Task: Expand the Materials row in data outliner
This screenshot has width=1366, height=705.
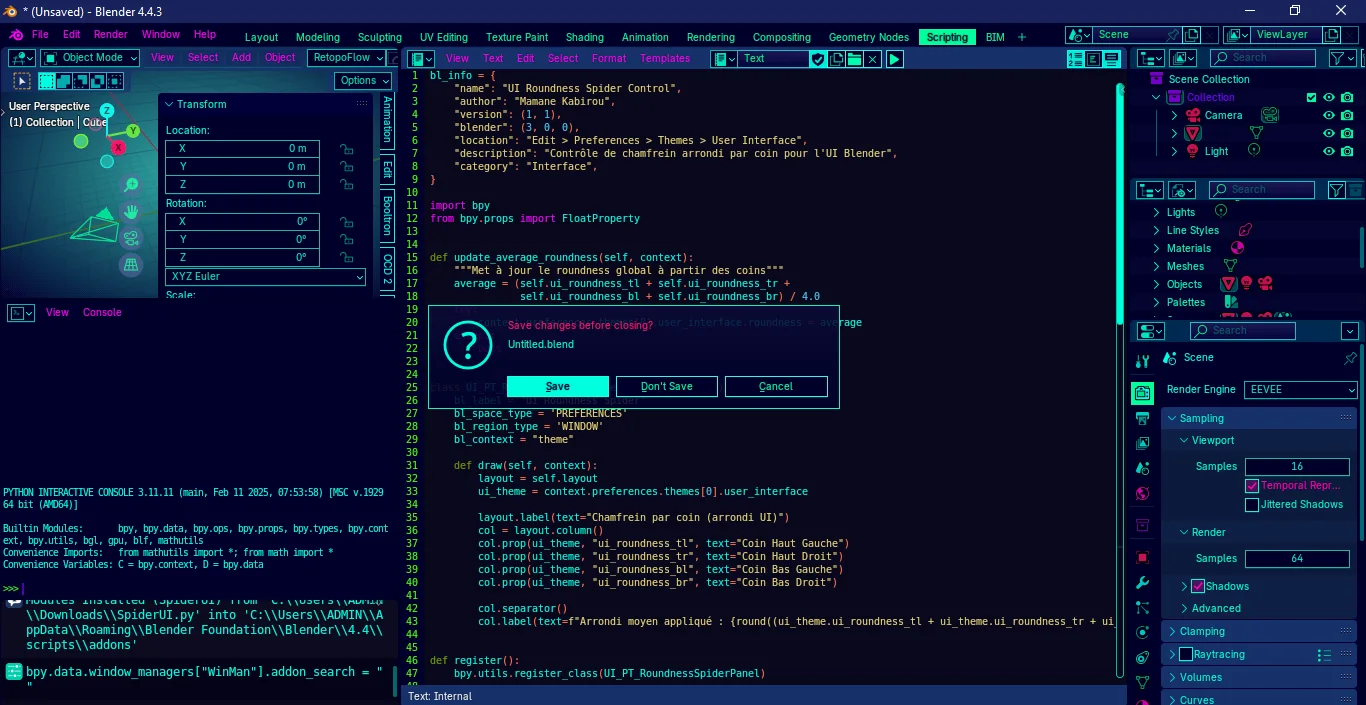Action: tap(1157, 249)
